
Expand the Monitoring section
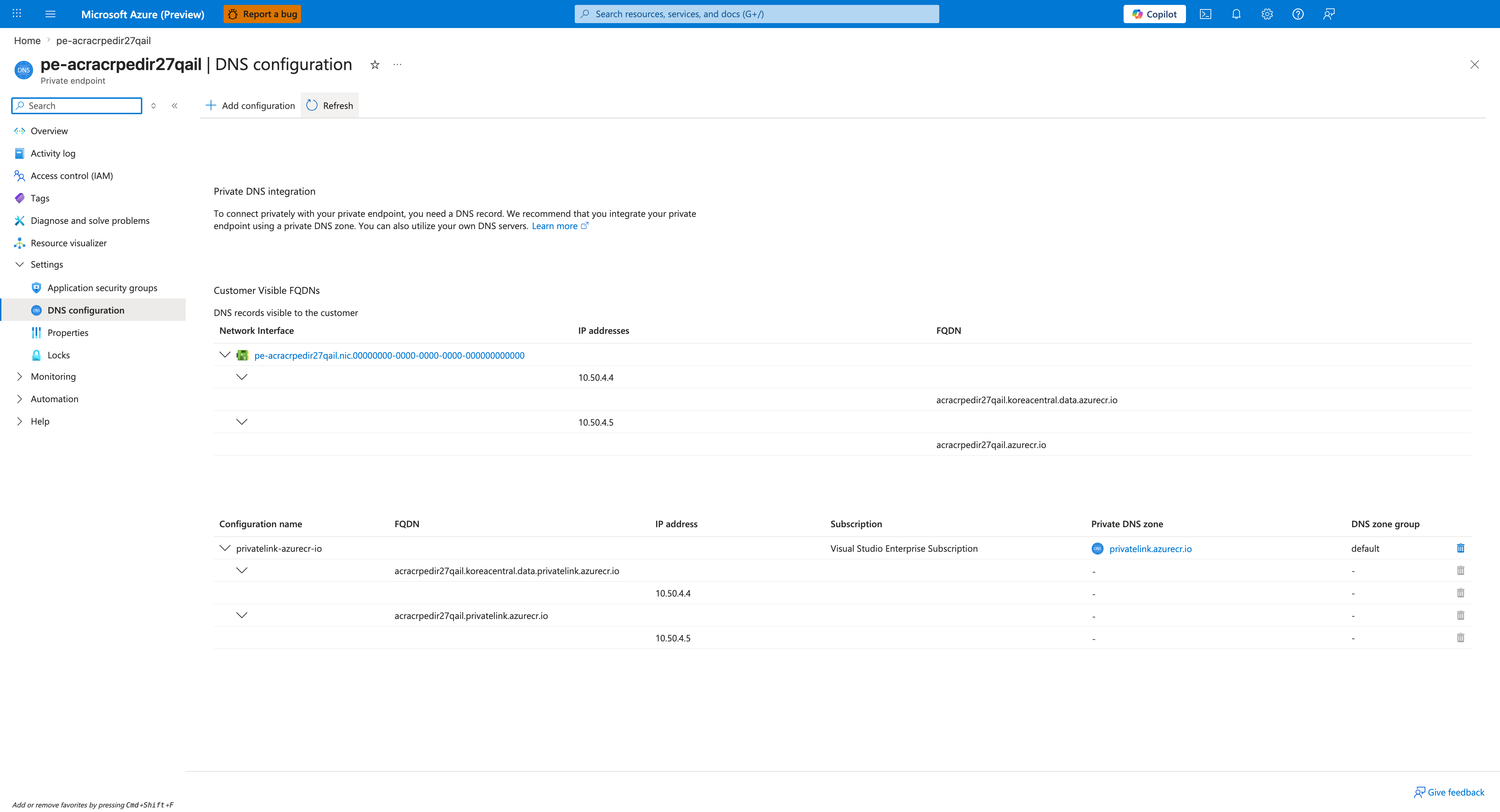19,376
